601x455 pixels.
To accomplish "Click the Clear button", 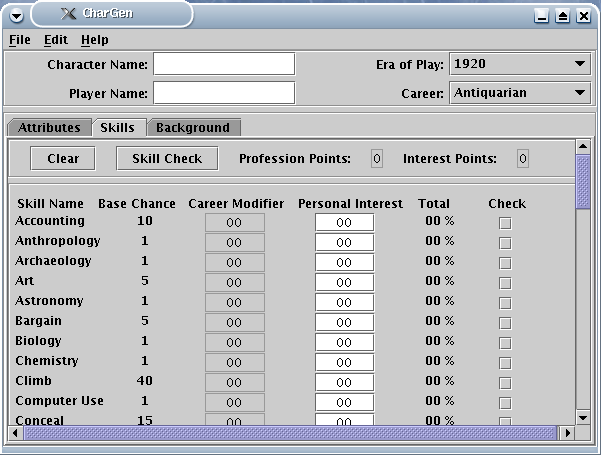I will [63, 158].
